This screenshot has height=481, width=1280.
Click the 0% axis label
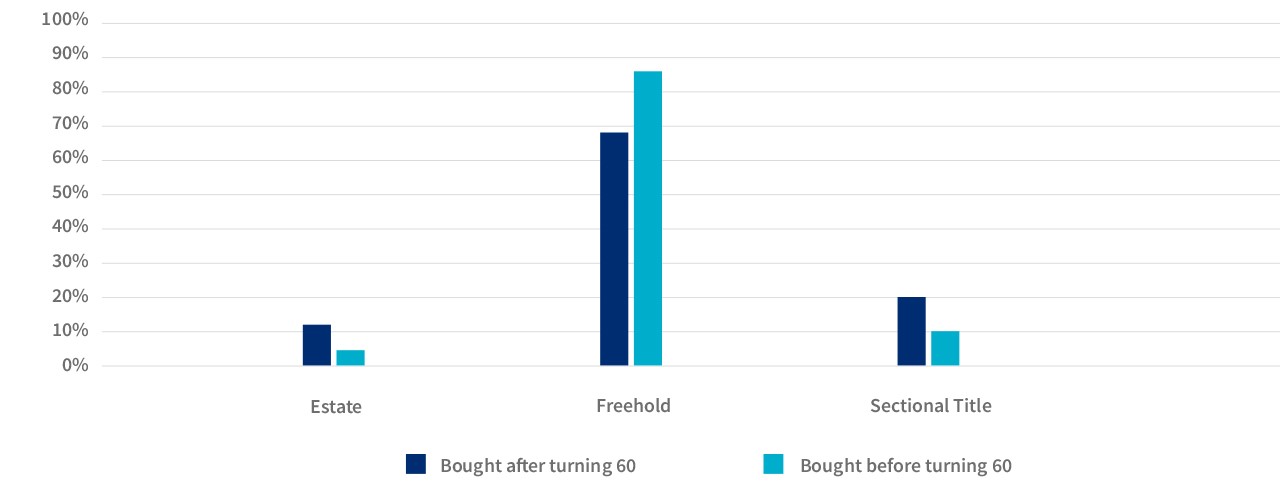click(74, 366)
